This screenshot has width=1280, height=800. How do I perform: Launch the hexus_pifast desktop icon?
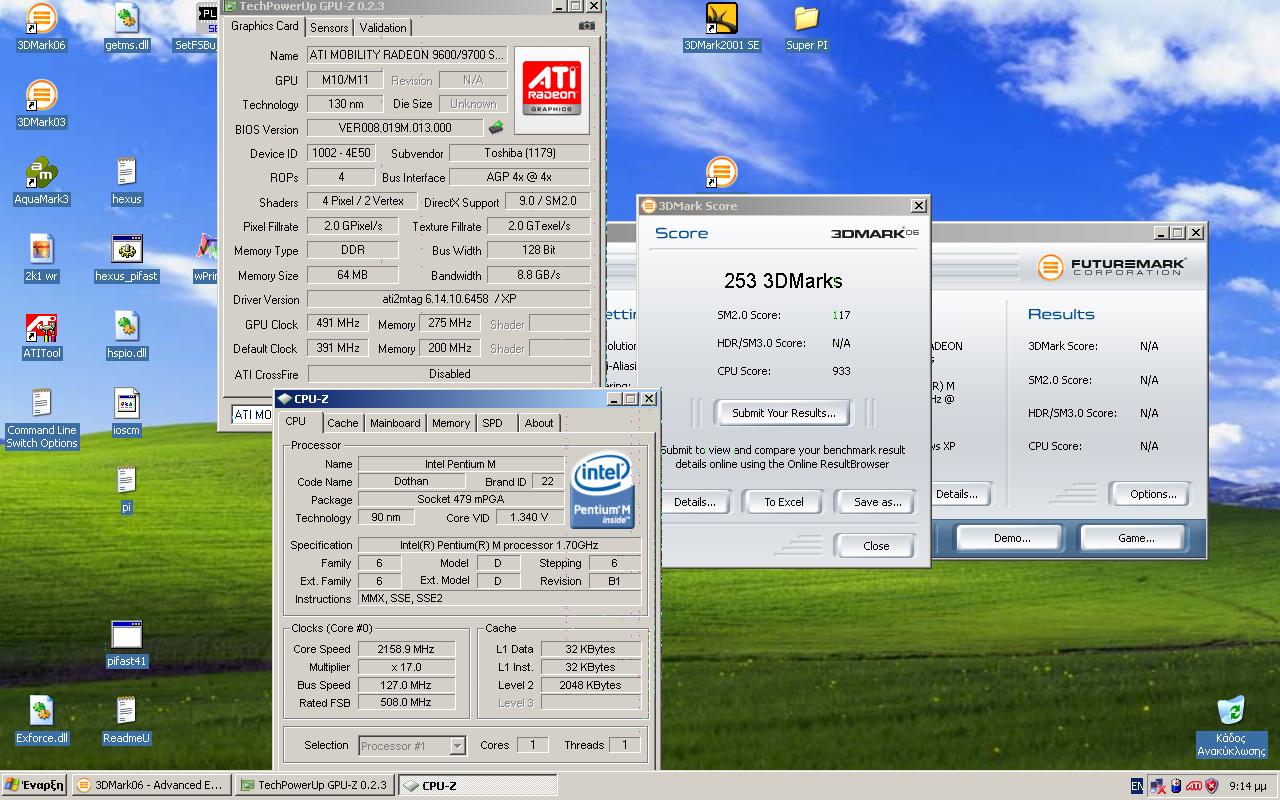[x=126, y=258]
